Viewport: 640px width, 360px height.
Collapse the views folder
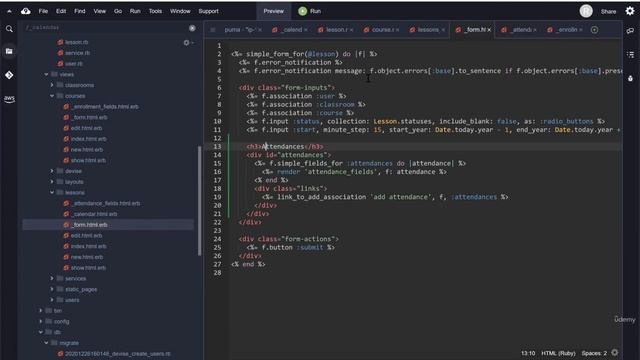click(x=46, y=75)
